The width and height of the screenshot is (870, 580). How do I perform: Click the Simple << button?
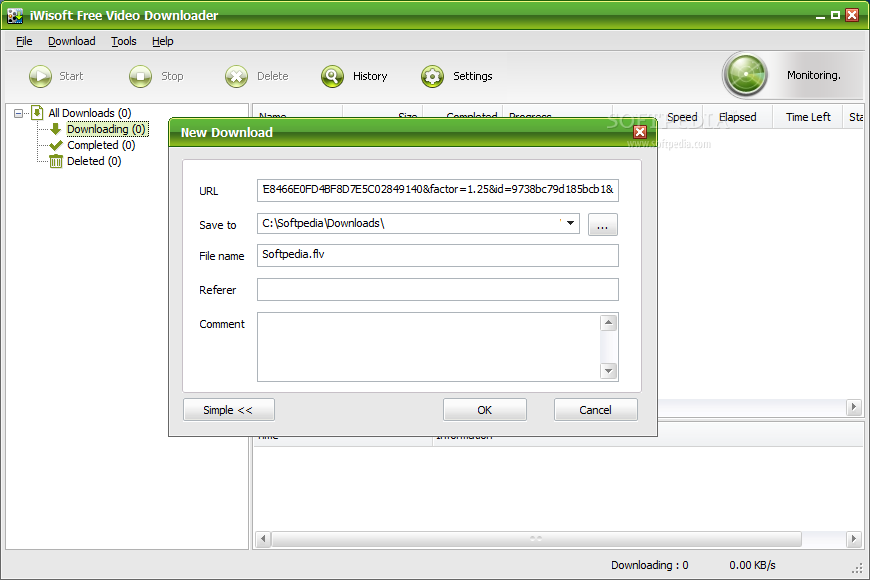tap(229, 410)
